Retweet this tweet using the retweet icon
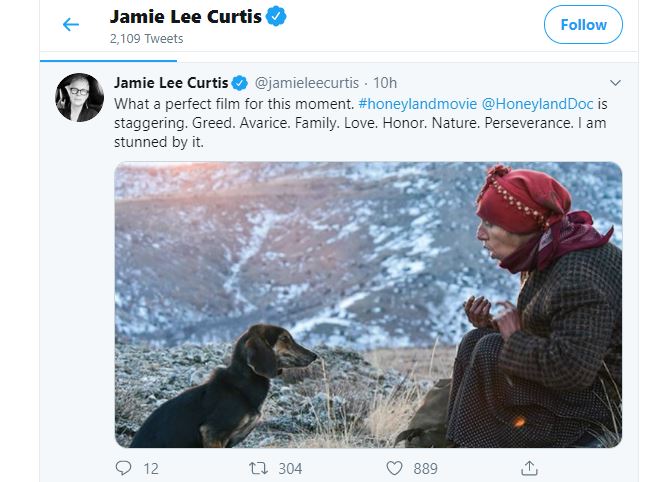Image resolution: width=652 pixels, height=482 pixels. 259,467
